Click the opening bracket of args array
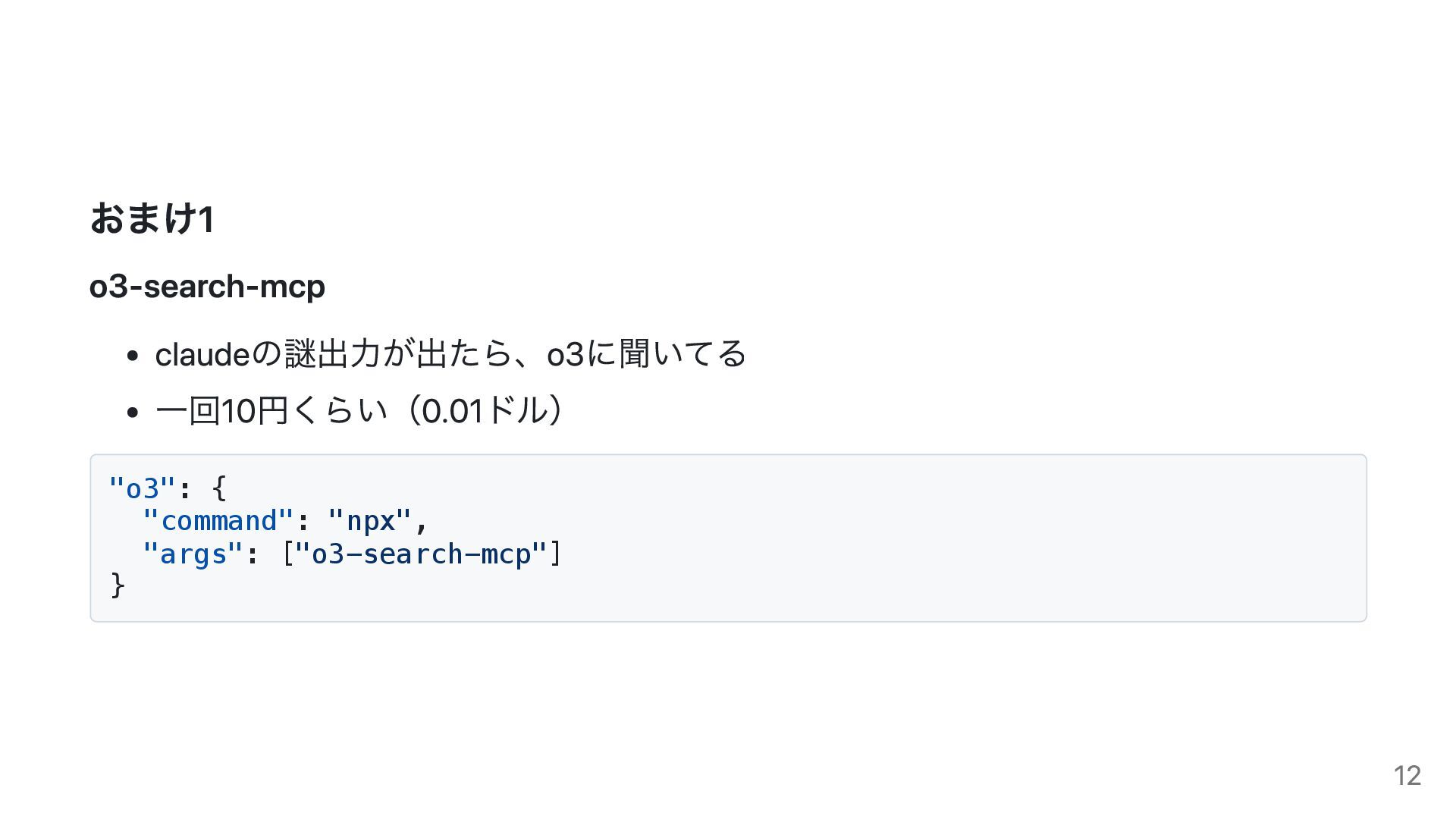Screen dimensions: 1456x819 pos(287,554)
